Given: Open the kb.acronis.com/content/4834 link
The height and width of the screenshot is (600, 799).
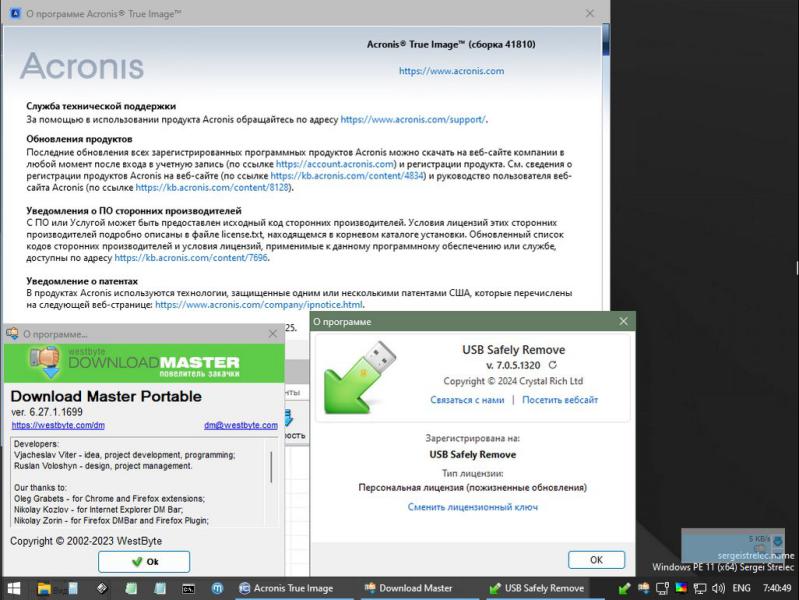Looking at the screenshot, I should click(x=347, y=176).
